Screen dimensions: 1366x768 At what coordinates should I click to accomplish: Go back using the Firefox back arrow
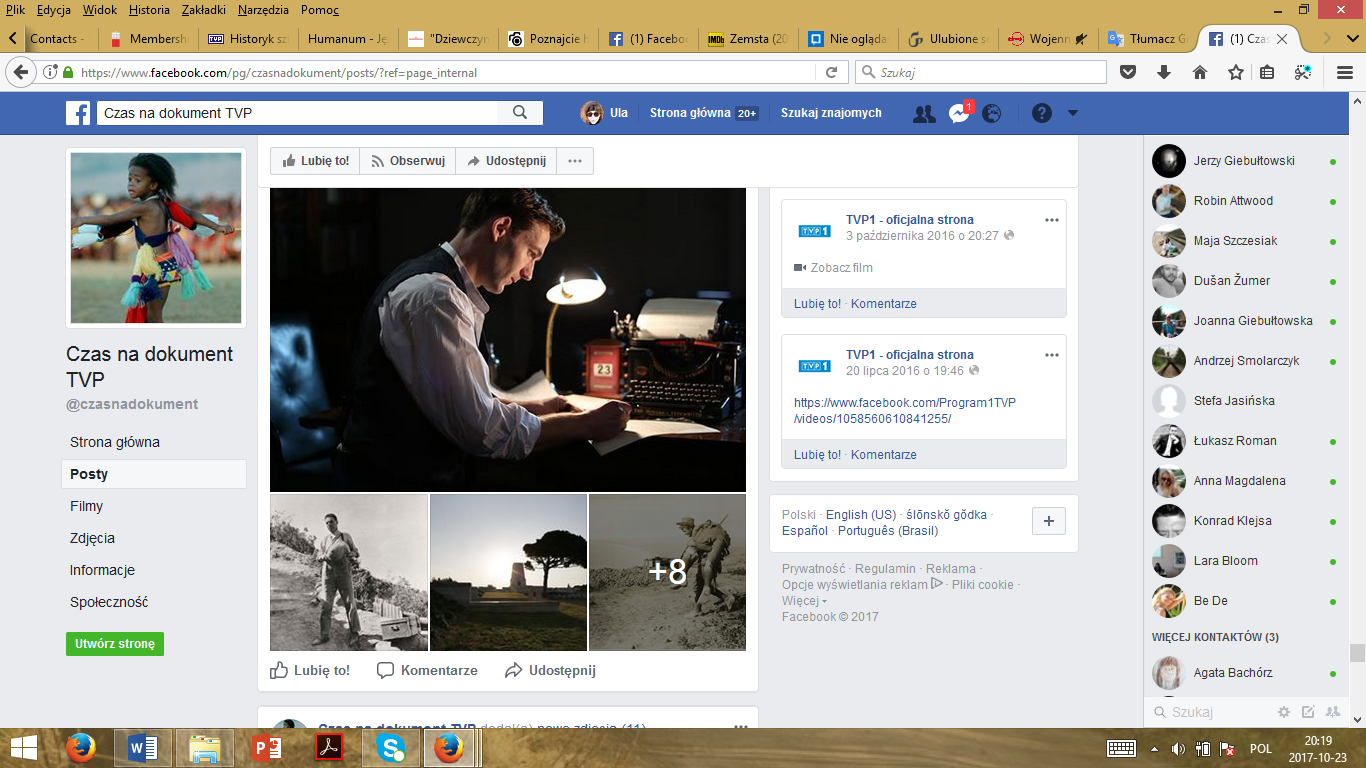(x=21, y=72)
